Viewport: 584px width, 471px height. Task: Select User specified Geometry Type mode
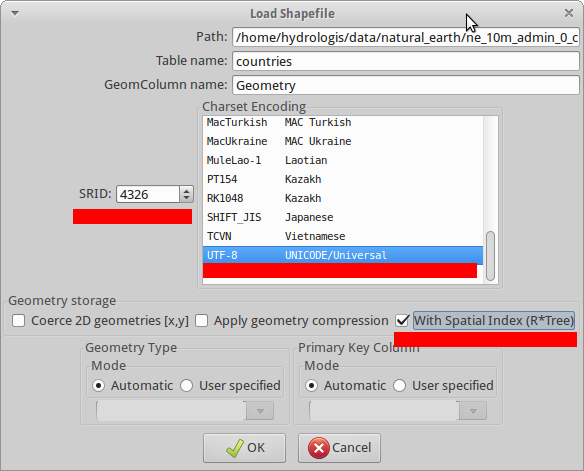pos(186,386)
